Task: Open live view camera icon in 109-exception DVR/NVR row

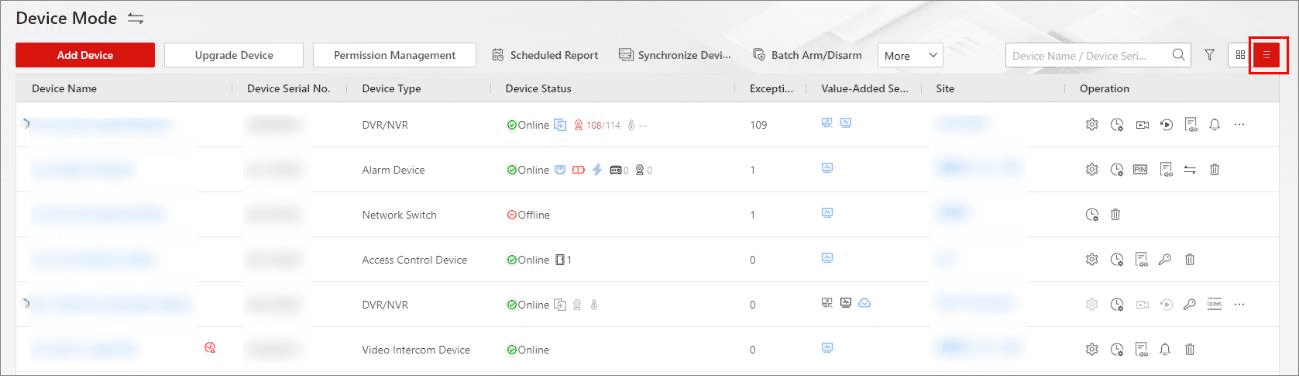Action: (x=1142, y=125)
